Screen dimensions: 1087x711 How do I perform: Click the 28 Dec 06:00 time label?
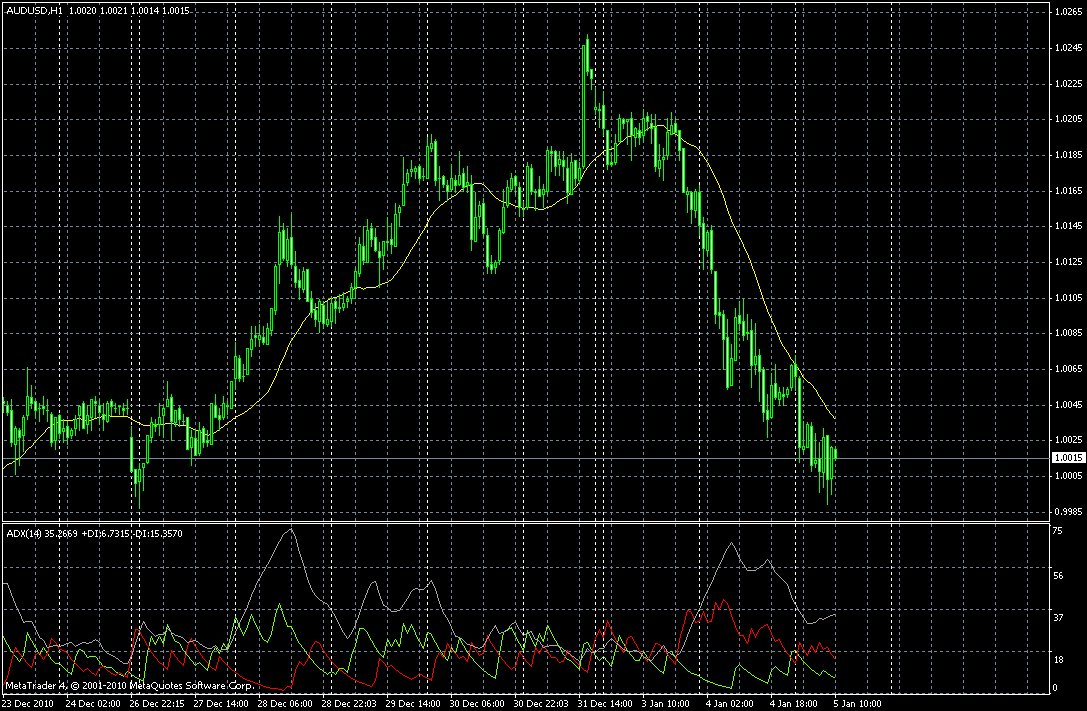pyautogui.click(x=285, y=703)
